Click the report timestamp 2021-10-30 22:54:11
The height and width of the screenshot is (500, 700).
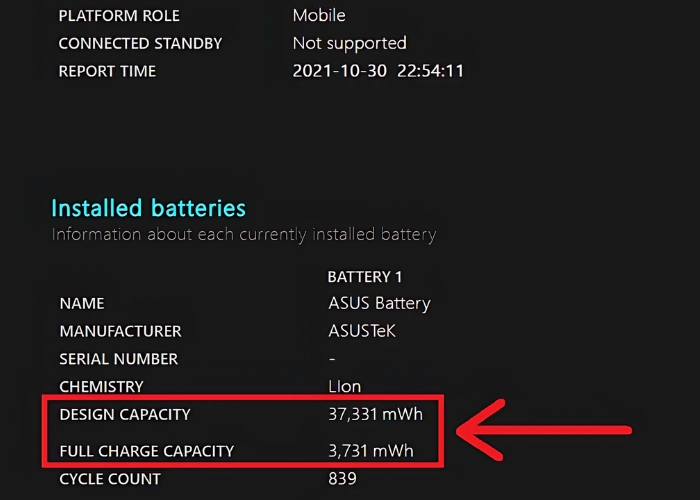378,72
